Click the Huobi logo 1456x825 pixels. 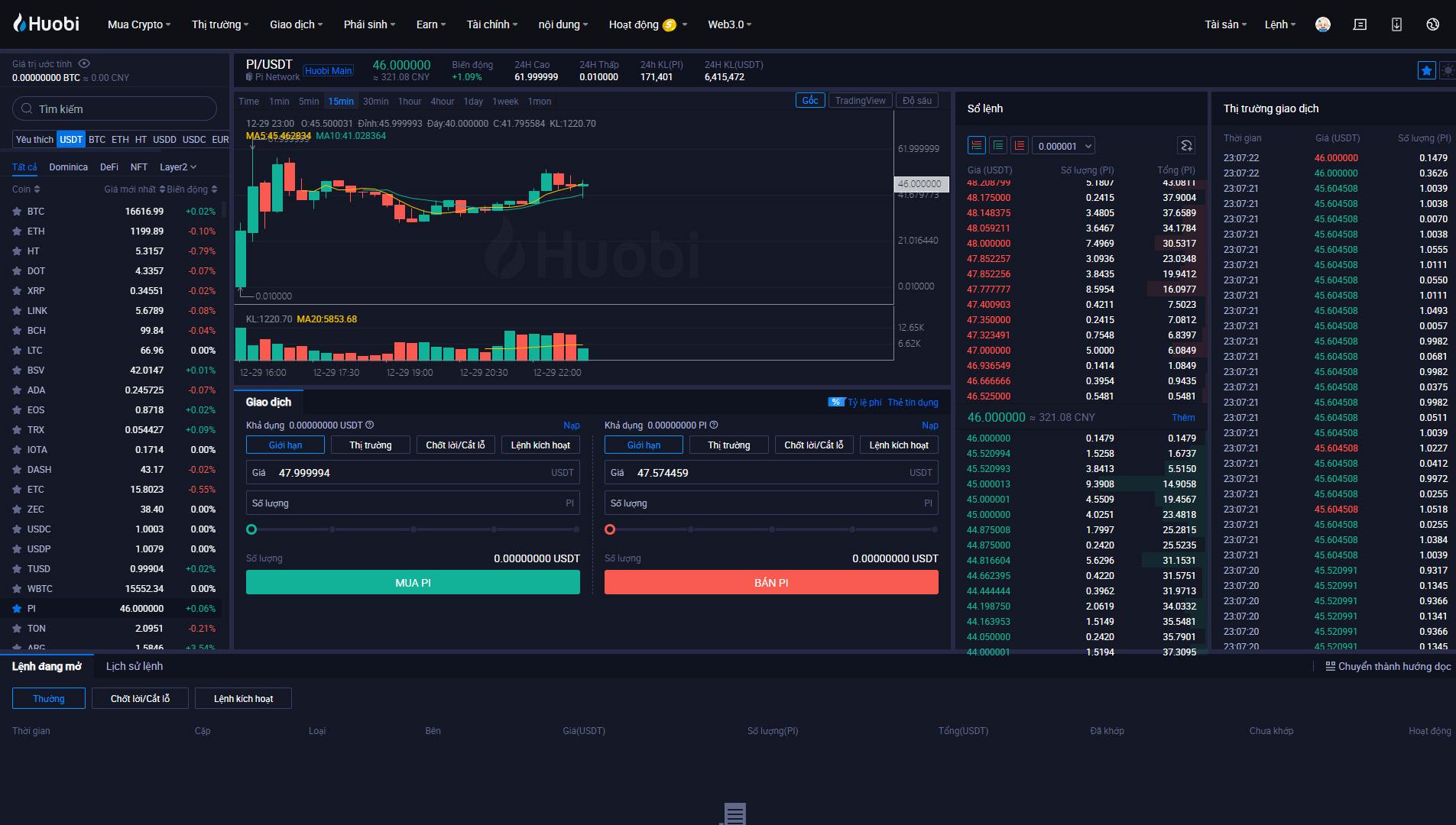[46, 24]
